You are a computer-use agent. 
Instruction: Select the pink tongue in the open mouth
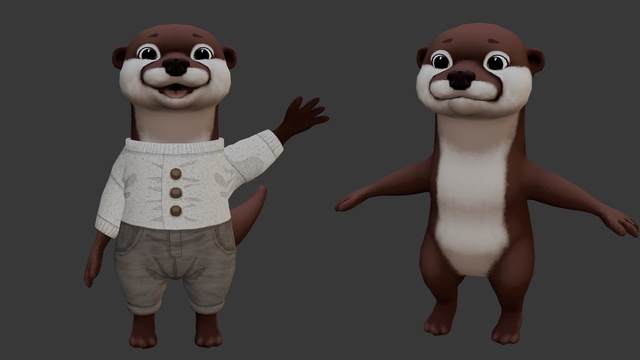click(176, 93)
